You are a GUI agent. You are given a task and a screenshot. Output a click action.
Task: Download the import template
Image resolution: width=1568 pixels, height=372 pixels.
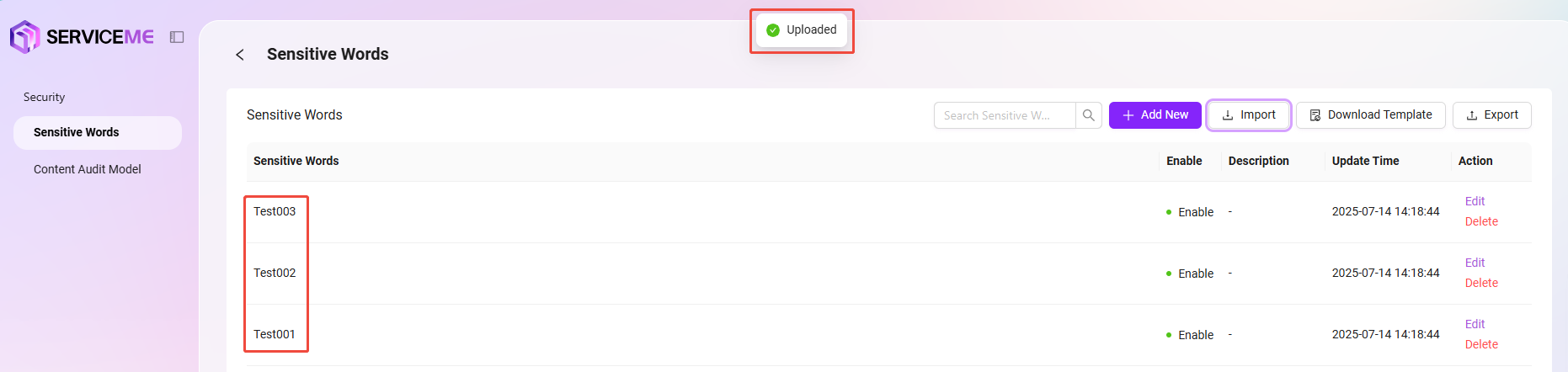tap(1371, 115)
